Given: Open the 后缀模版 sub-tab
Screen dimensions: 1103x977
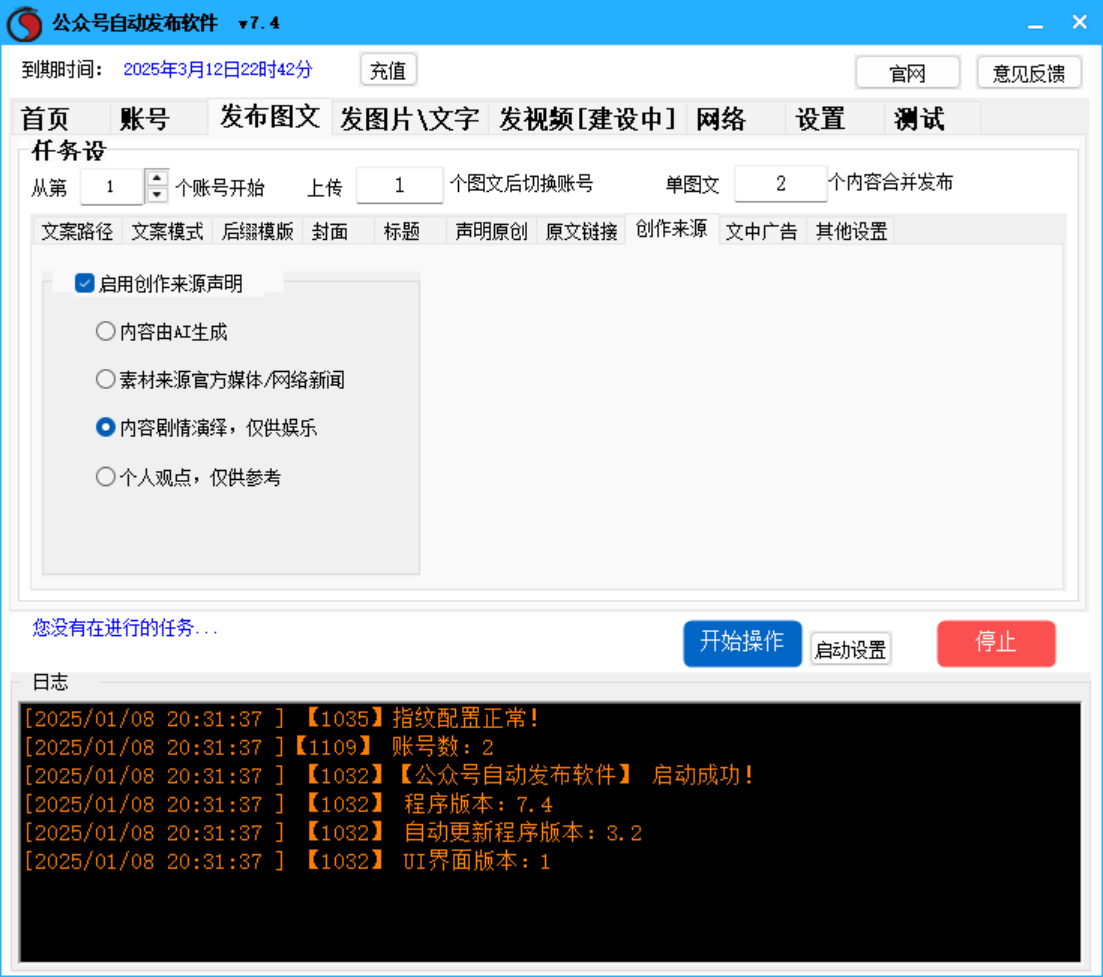Looking at the screenshot, I should click(x=257, y=231).
